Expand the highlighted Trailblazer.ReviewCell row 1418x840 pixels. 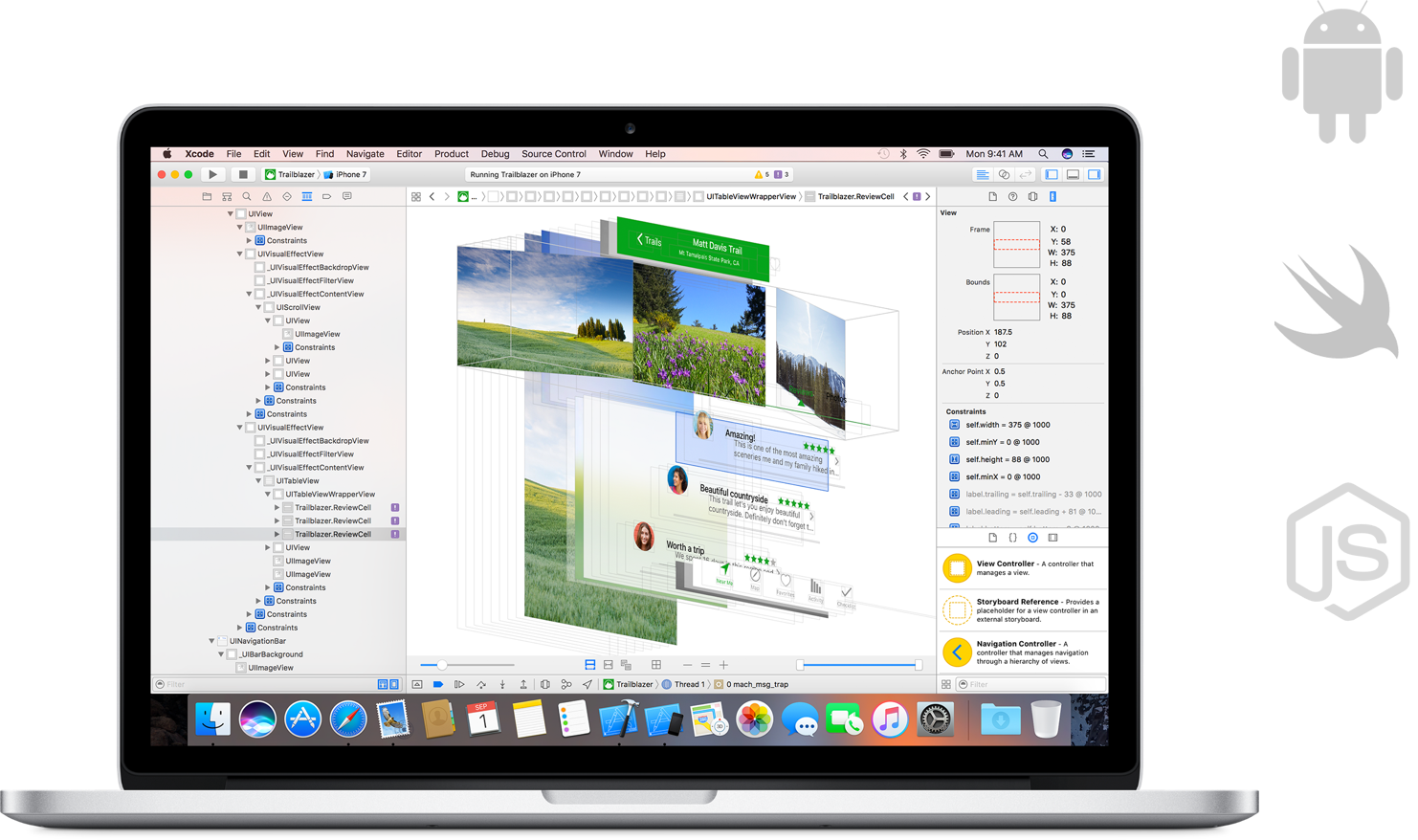(x=277, y=535)
